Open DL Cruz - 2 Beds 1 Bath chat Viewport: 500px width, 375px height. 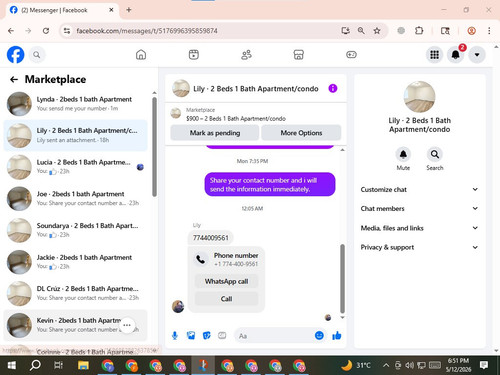coord(75,293)
